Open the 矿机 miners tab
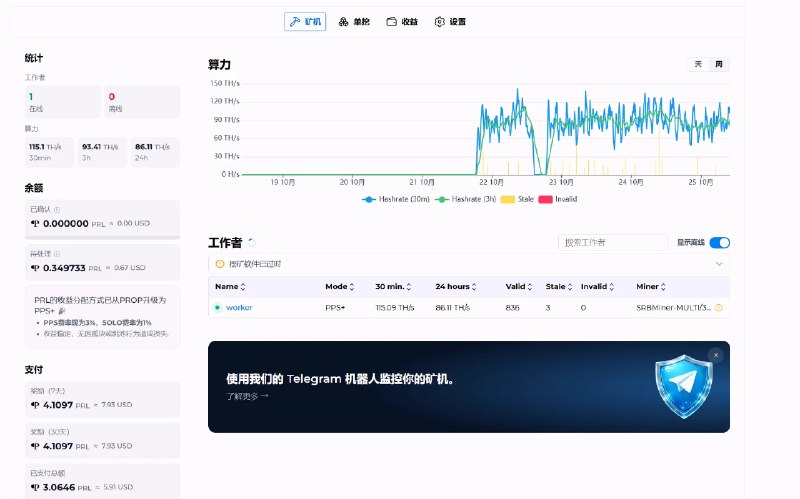 [x=305, y=21]
